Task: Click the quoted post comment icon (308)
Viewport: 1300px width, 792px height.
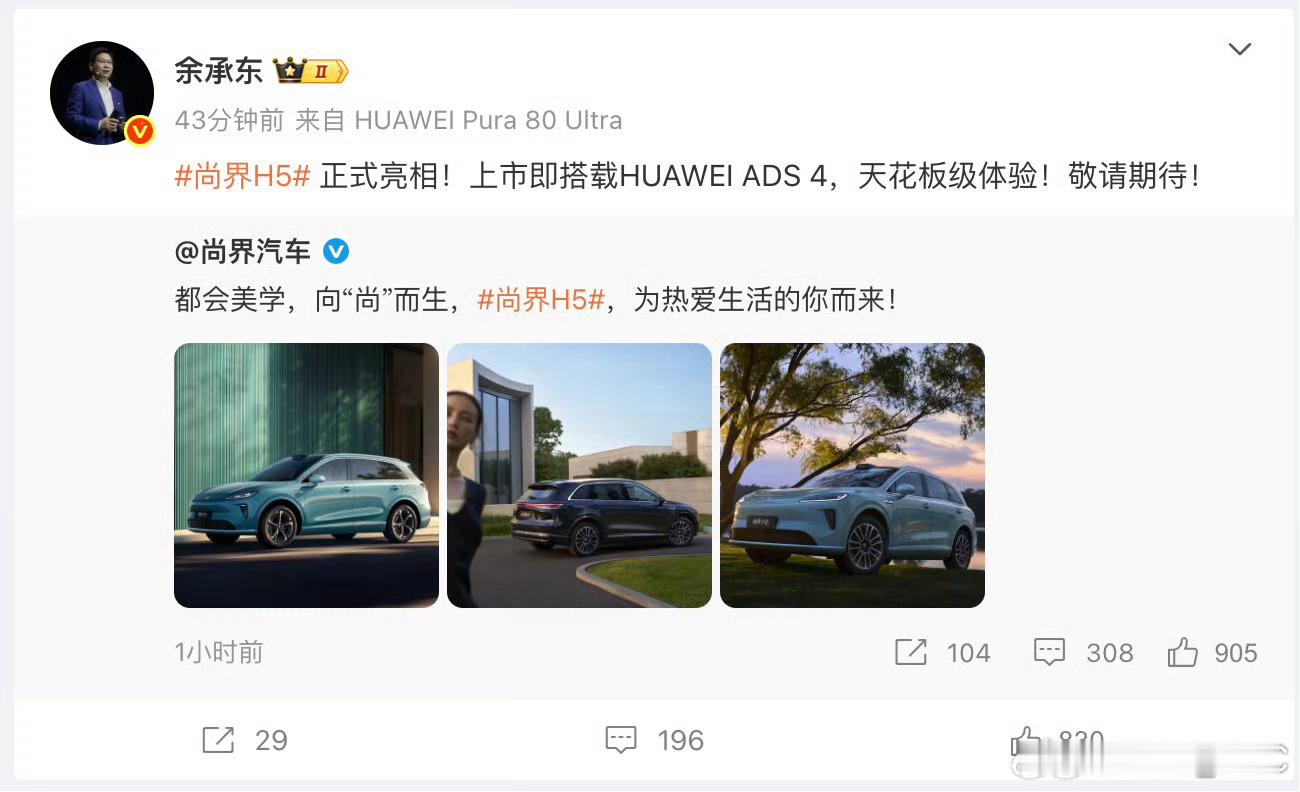Action: [x=1050, y=653]
